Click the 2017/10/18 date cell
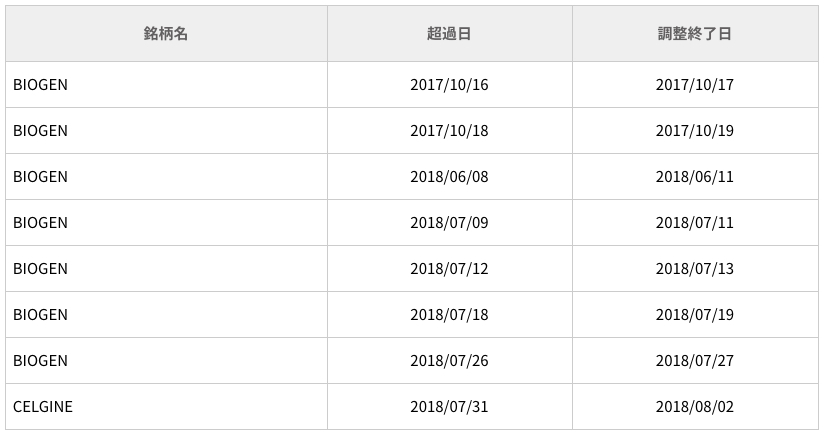The height and width of the screenshot is (435, 824). coord(449,131)
